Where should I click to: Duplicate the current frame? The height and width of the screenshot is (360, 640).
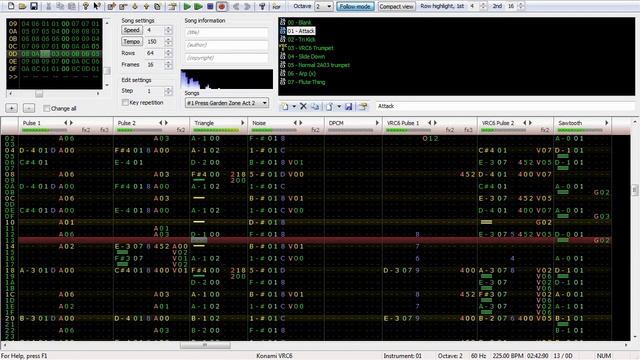tap(158, 6)
